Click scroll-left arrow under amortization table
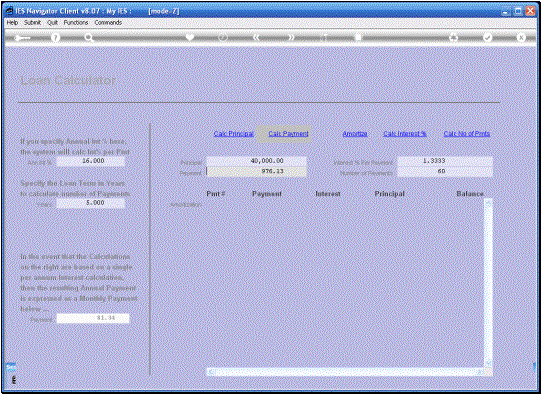 click(211, 372)
